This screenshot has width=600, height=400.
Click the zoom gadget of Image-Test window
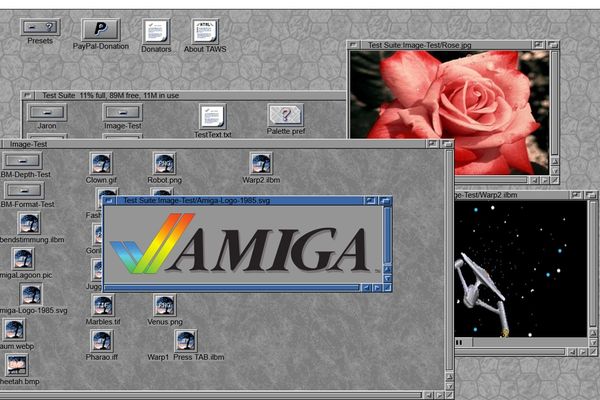coord(433,144)
